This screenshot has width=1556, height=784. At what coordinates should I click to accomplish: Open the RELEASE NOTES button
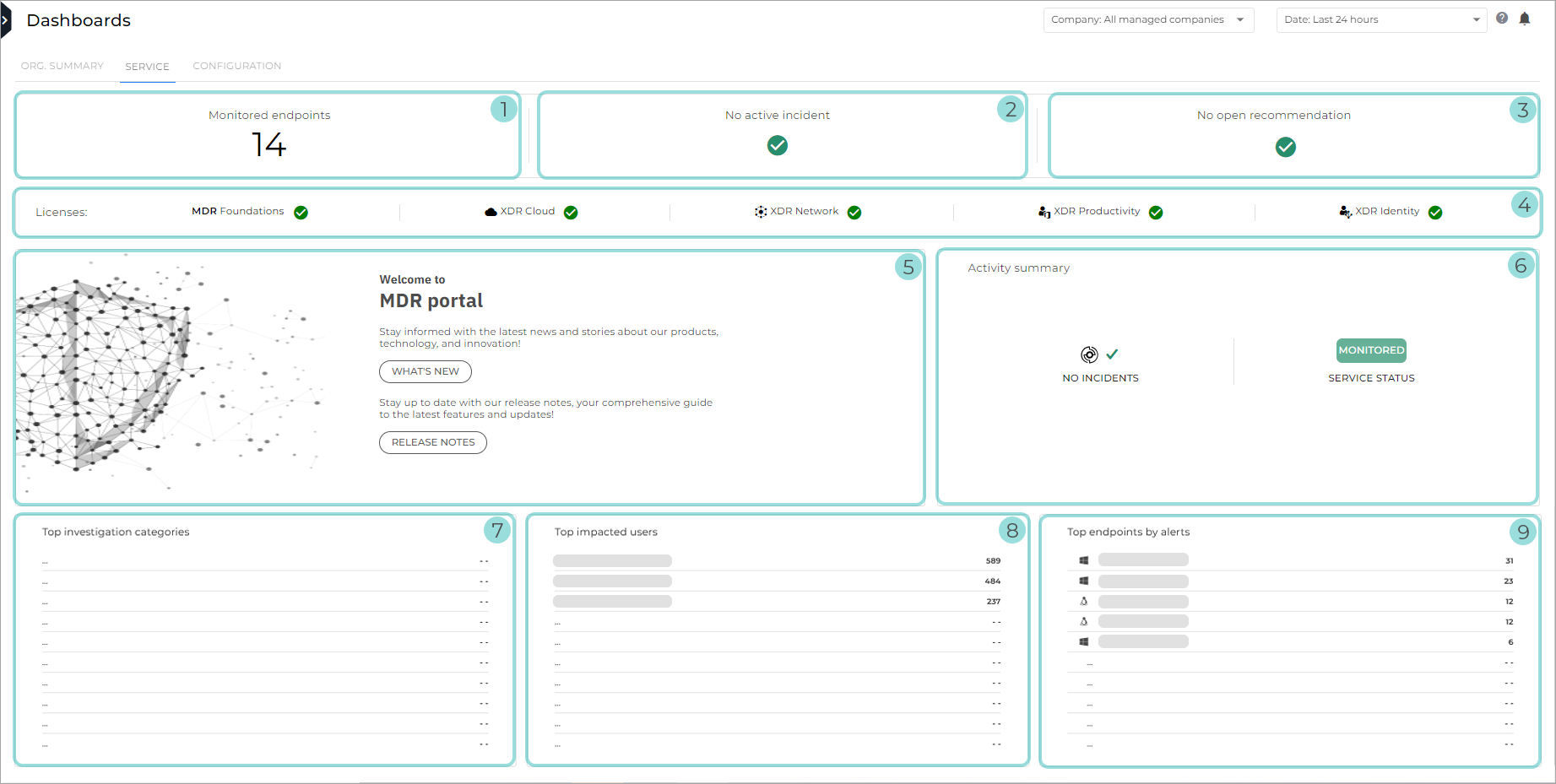point(432,442)
